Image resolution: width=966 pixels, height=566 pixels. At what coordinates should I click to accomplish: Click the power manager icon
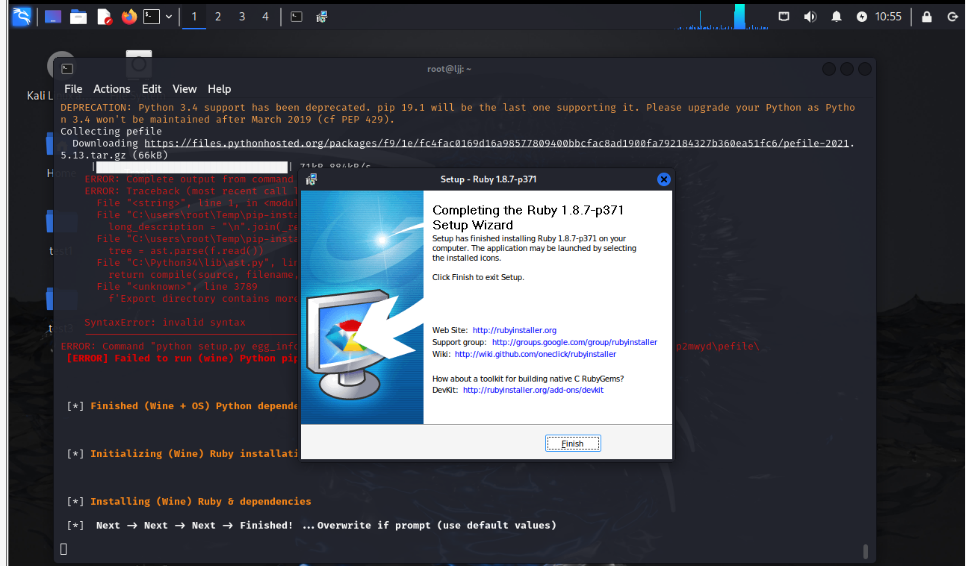(x=862, y=16)
